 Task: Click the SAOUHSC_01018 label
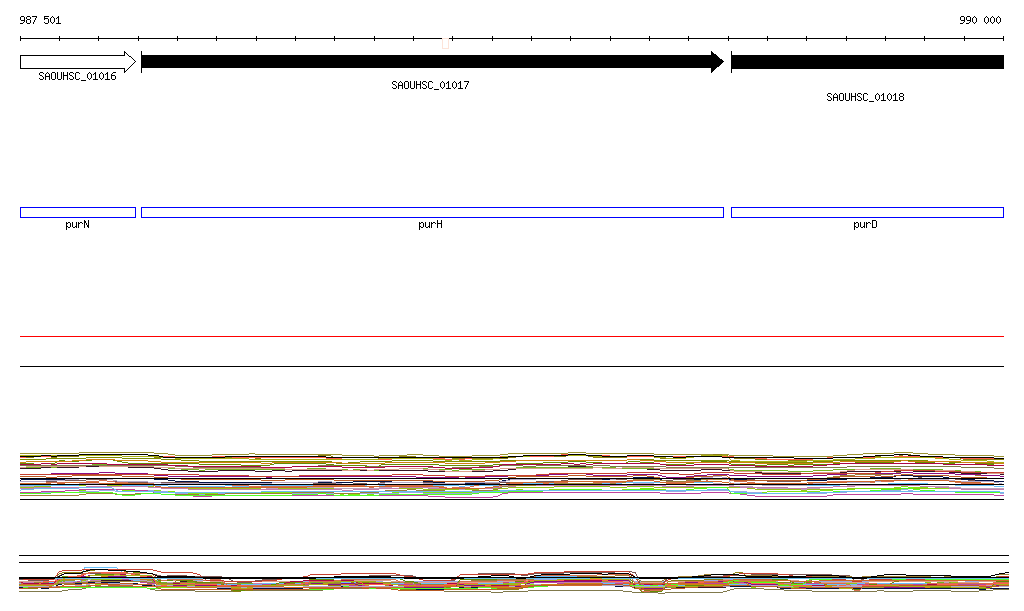pyautogui.click(x=865, y=97)
